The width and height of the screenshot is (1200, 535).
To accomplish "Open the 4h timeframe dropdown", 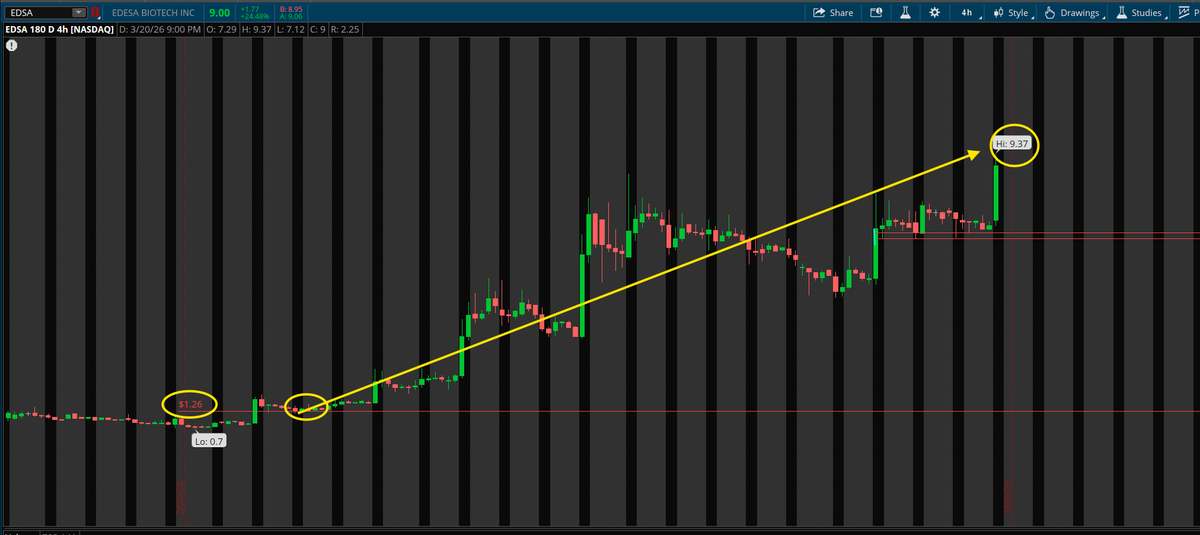I will [969, 13].
